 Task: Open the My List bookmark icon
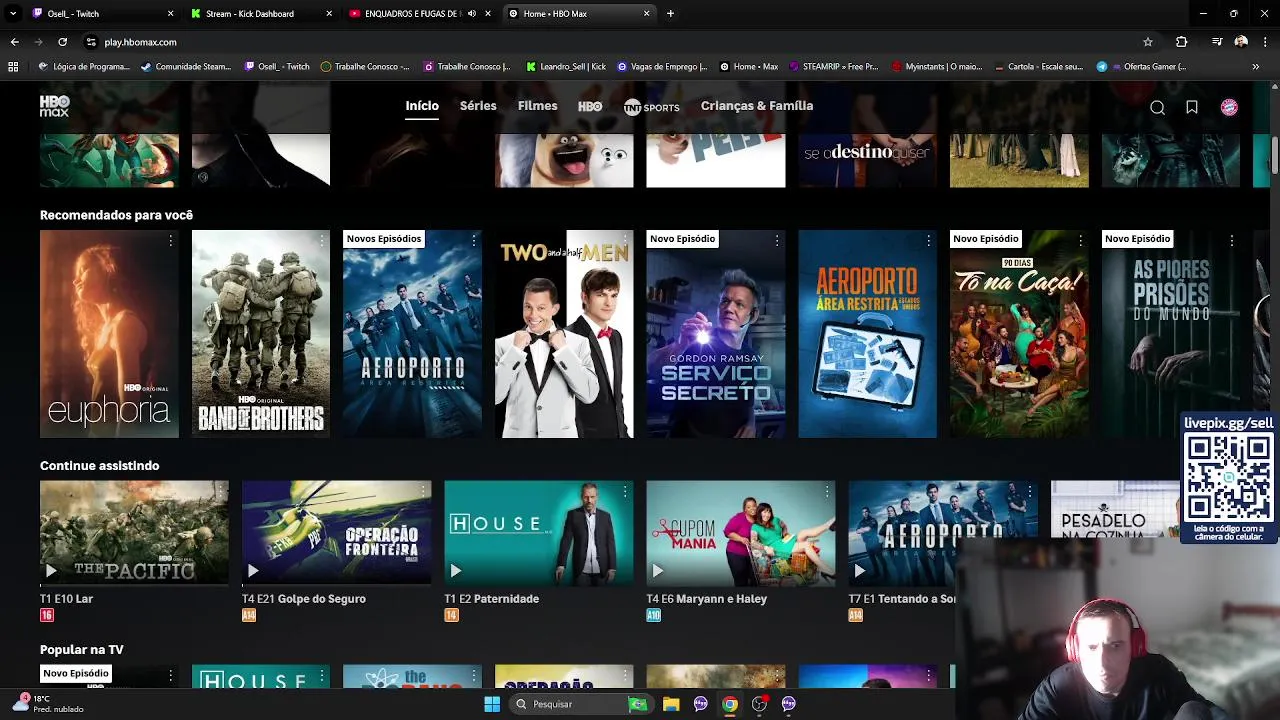pyautogui.click(x=1192, y=108)
